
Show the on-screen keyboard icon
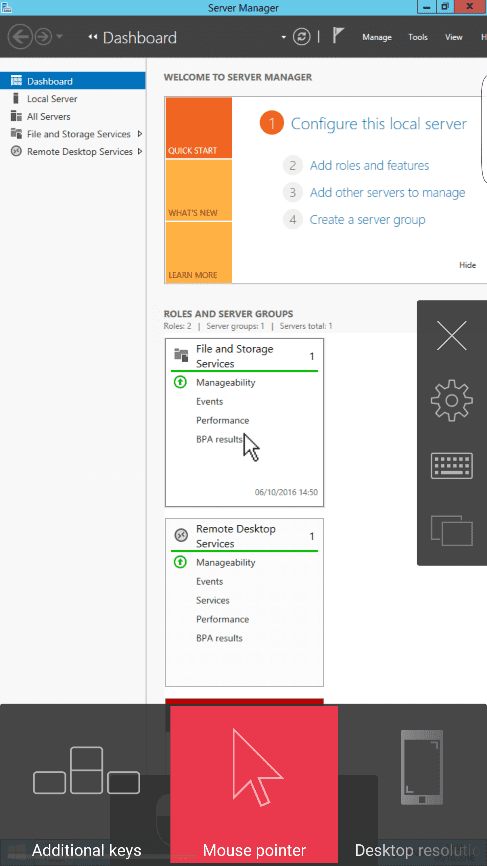click(452, 466)
